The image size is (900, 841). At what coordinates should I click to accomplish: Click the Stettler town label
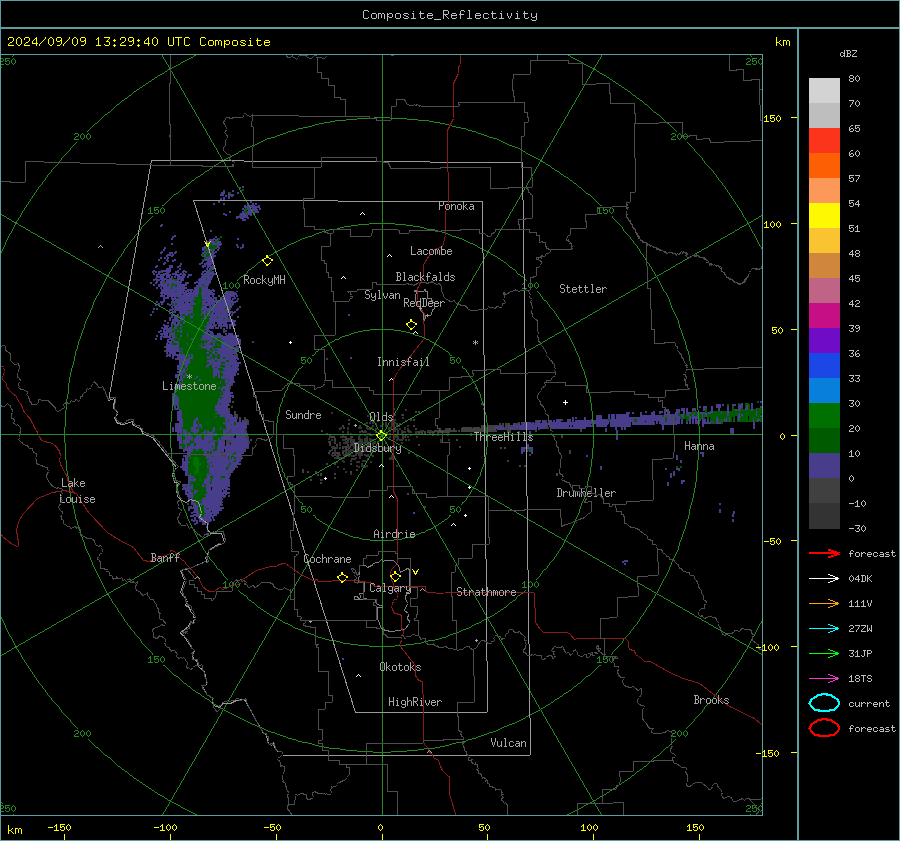pyautogui.click(x=583, y=289)
